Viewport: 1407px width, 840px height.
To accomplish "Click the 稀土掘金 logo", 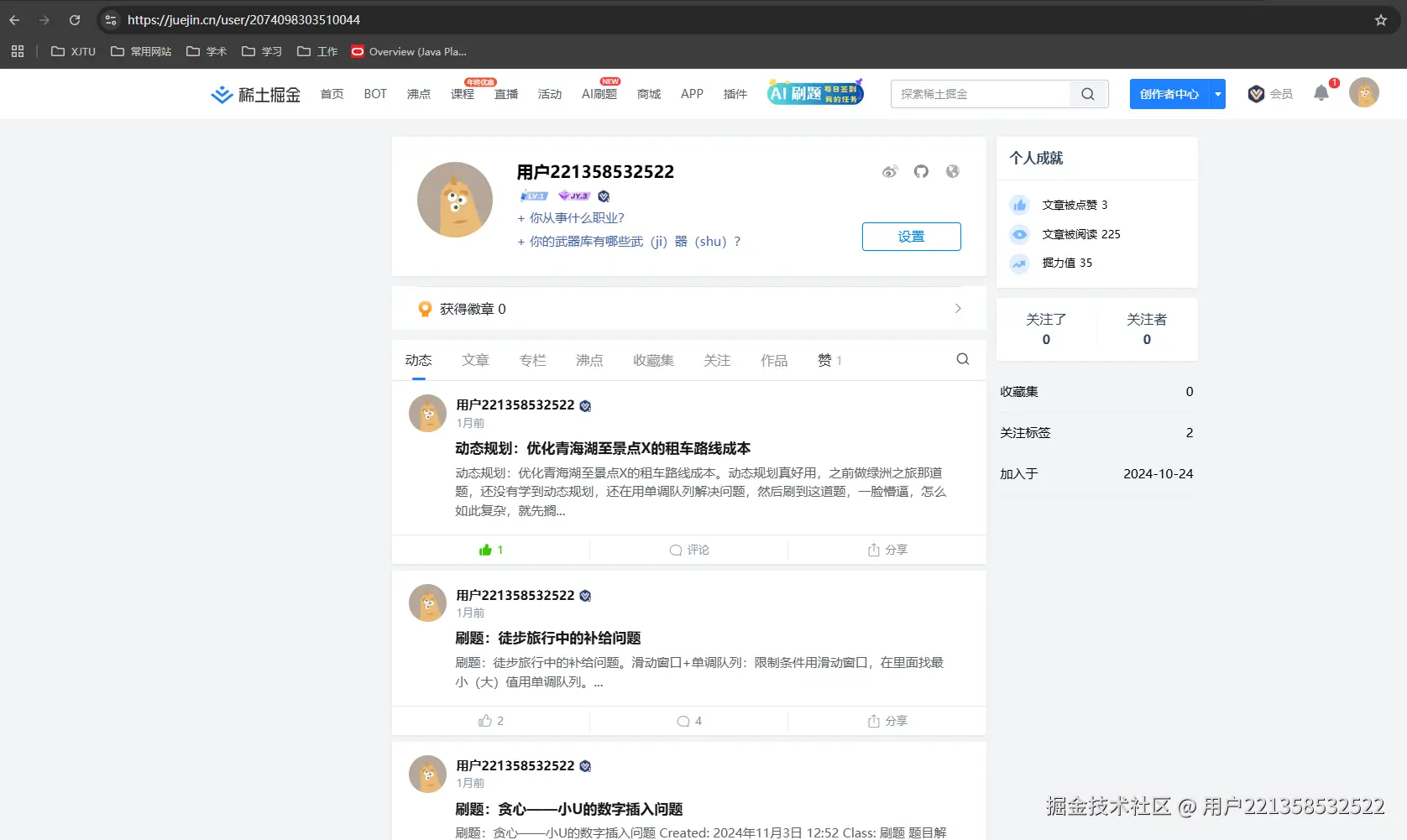I will pos(254,94).
